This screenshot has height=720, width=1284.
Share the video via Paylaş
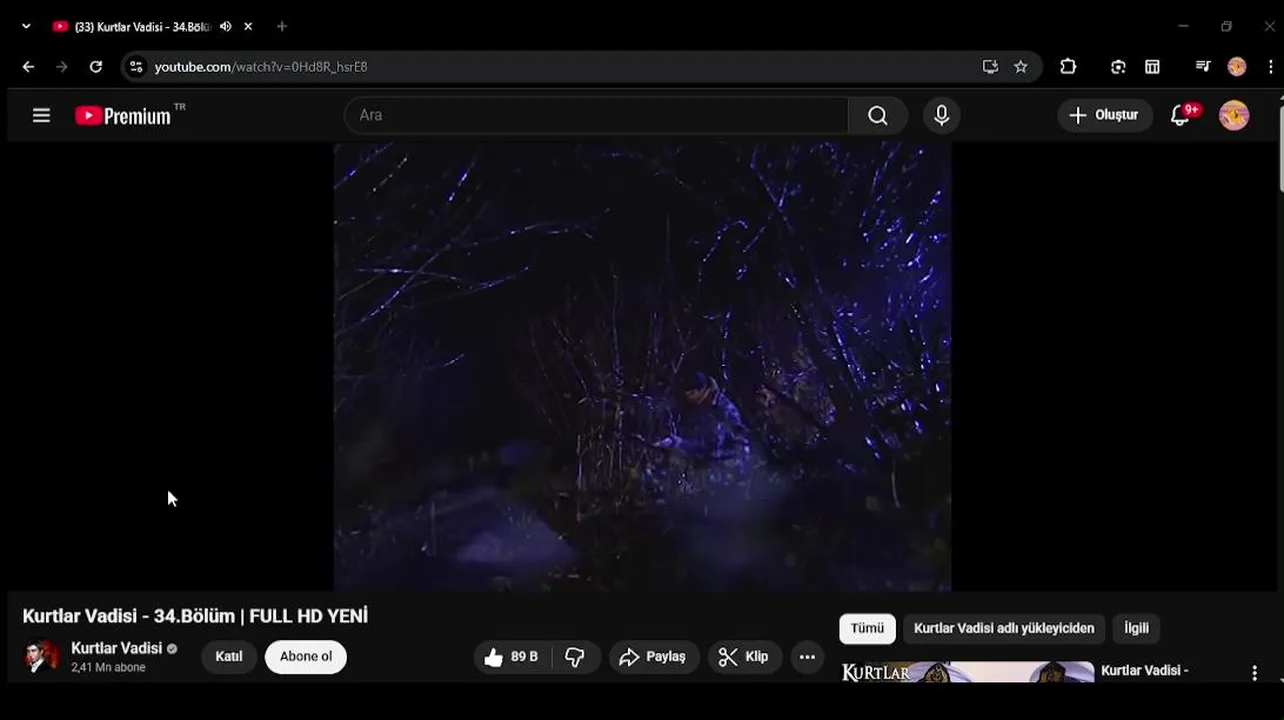point(654,657)
